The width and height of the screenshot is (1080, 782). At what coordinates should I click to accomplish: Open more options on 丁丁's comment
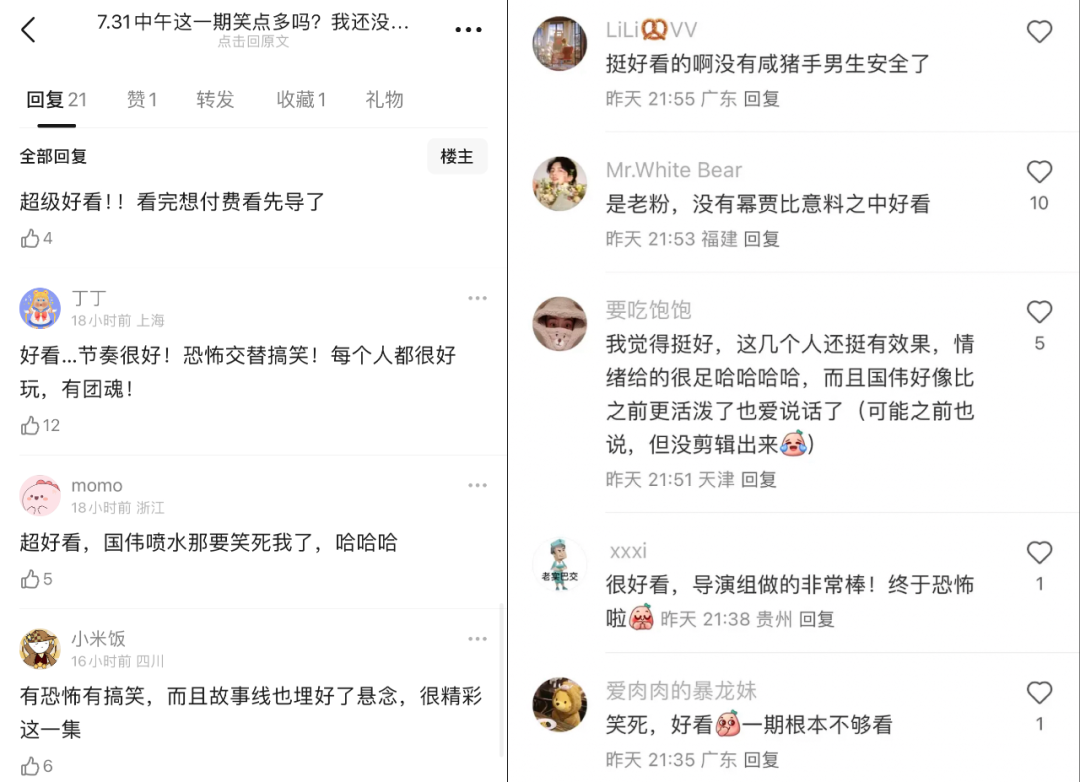477,298
